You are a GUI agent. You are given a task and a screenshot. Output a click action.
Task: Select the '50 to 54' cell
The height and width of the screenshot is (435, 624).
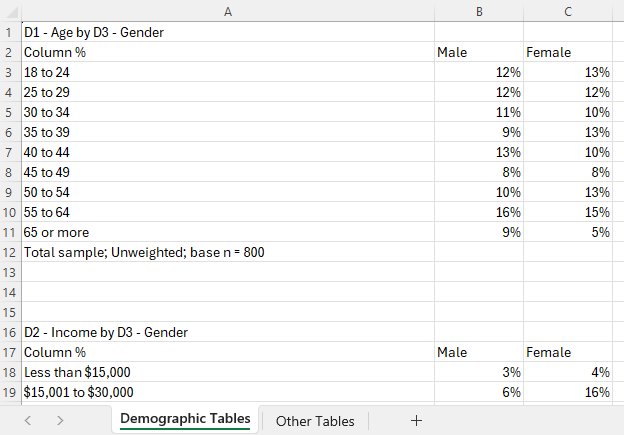click(228, 192)
